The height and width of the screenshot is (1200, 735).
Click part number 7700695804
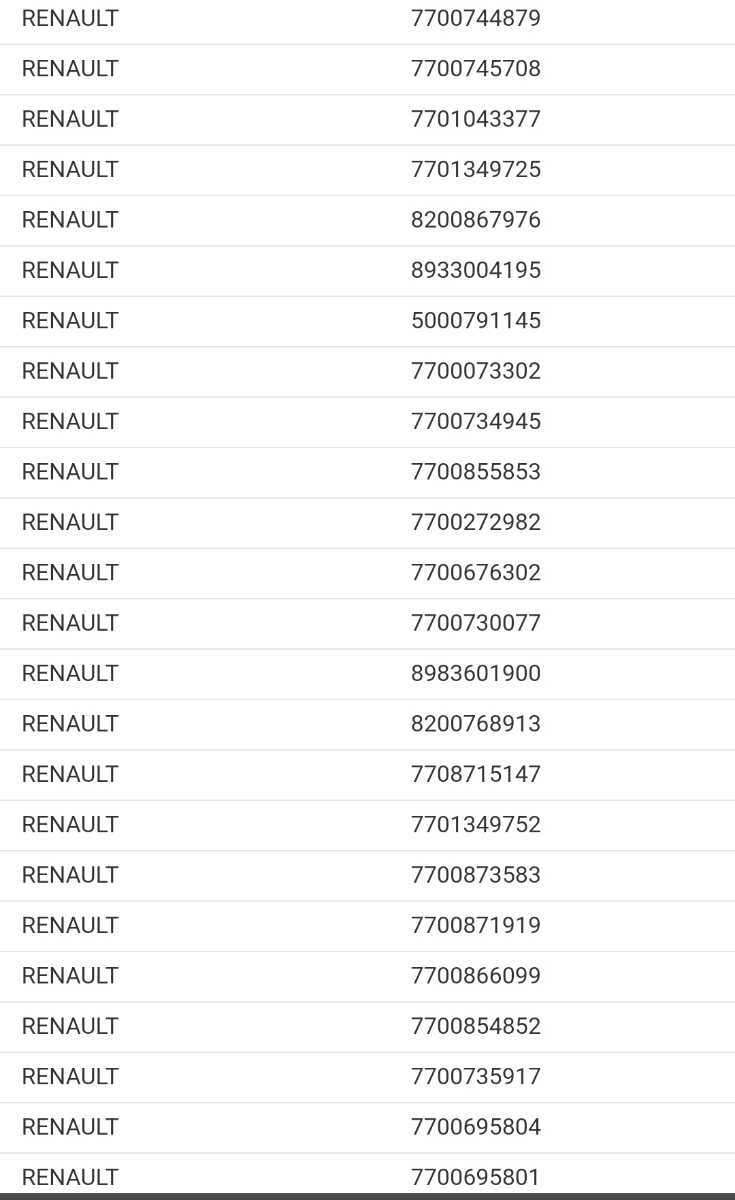[x=475, y=1127]
